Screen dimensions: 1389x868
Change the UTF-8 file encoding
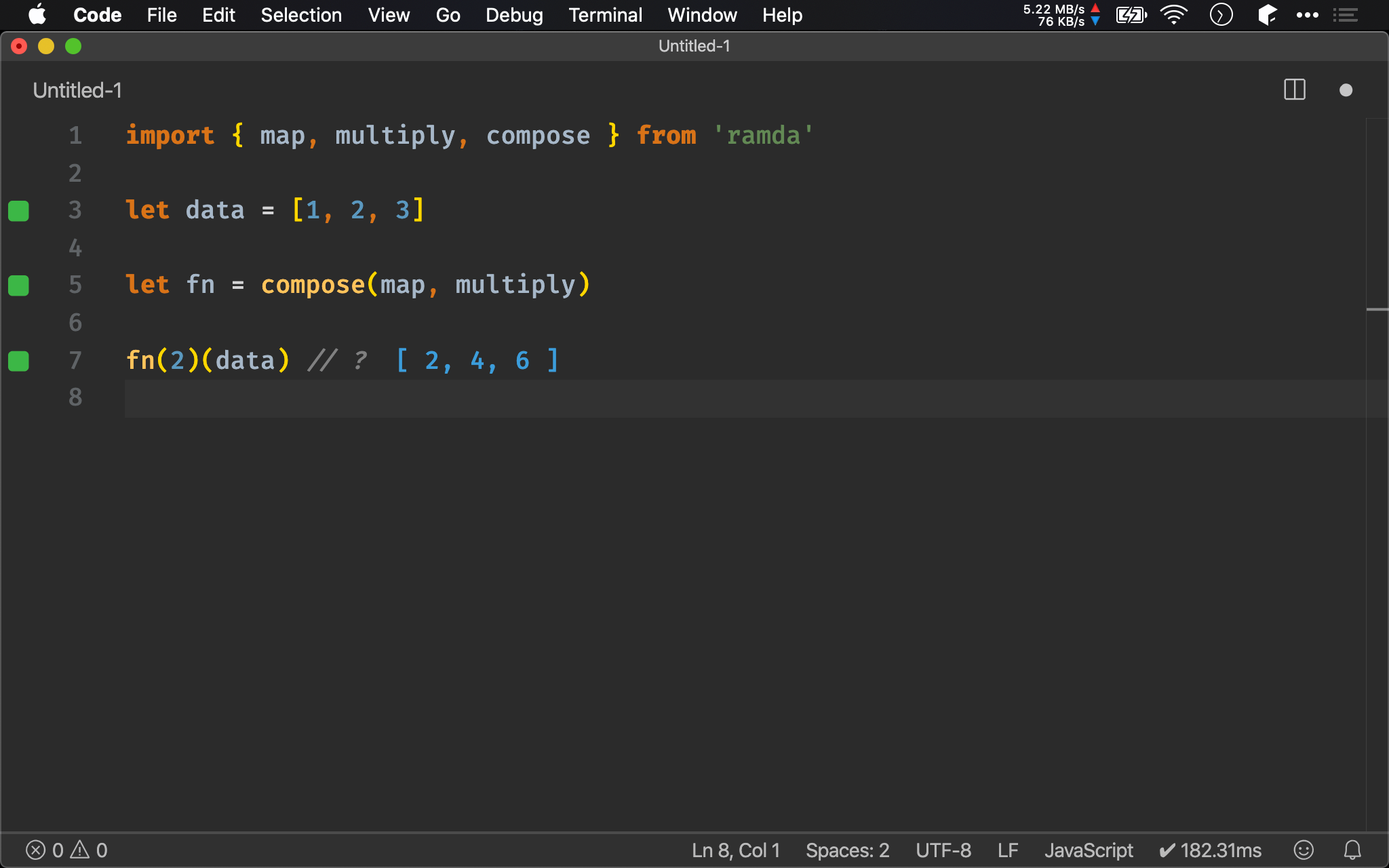(x=943, y=850)
